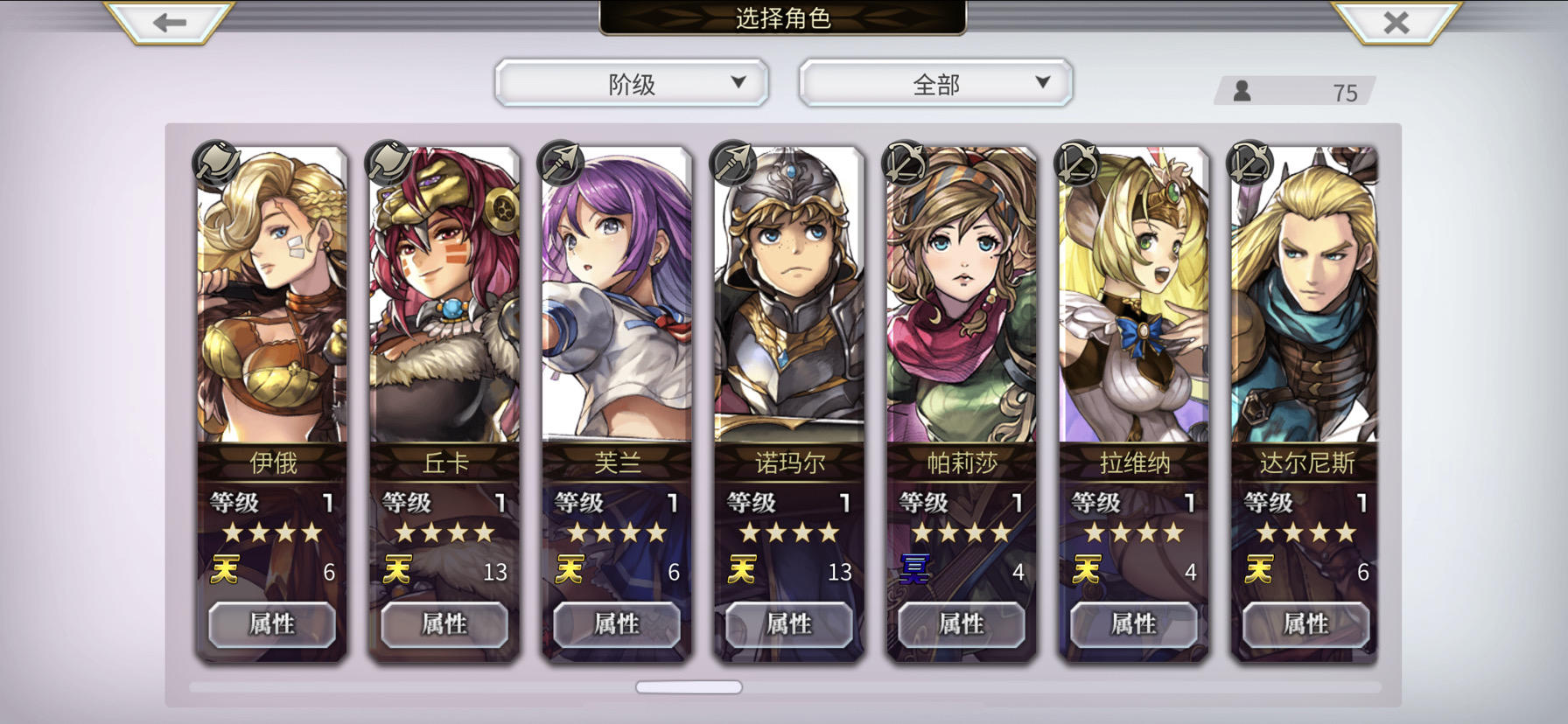Close the 选择角色 screen with X

point(1396,22)
